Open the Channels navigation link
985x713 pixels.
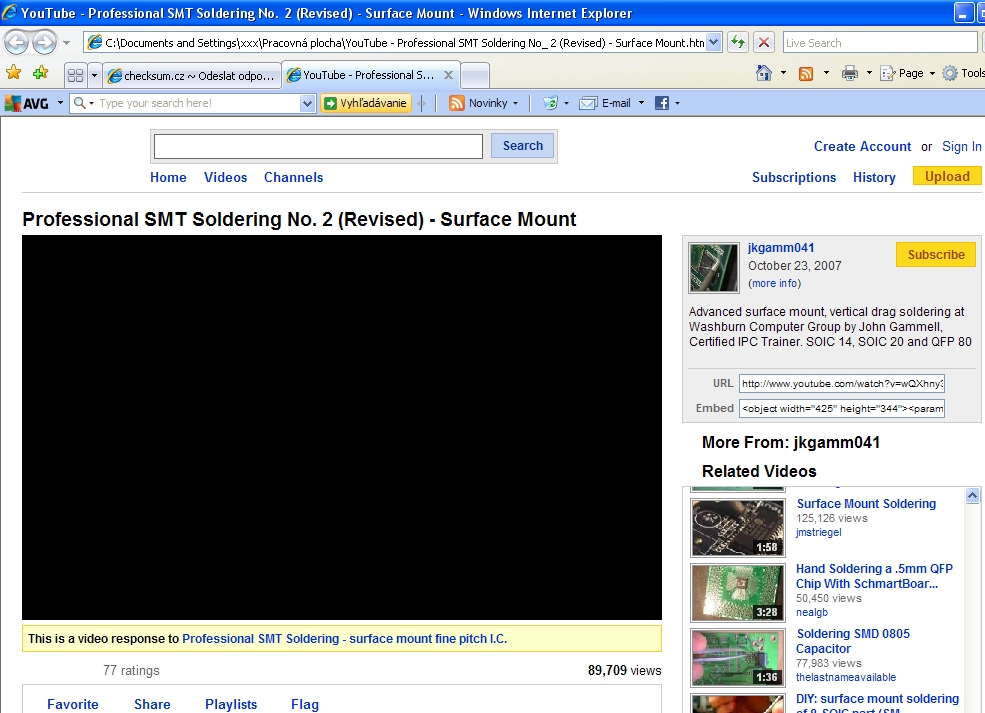pyautogui.click(x=293, y=177)
